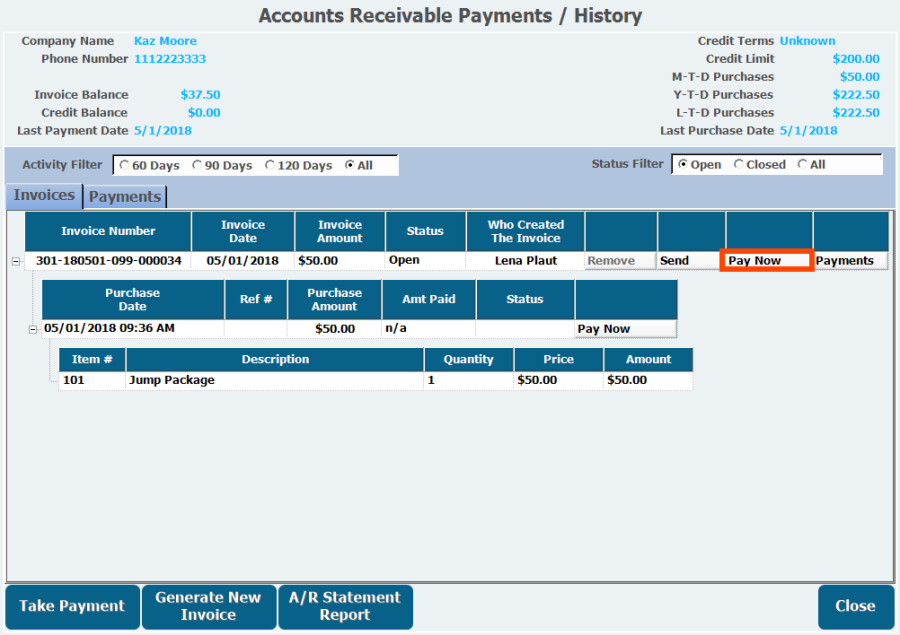Collapse the 05/01/2018 09:36 AM purchase row
This screenshot has width=900, height=635.
pyautogui.click(x=32, y=329)
